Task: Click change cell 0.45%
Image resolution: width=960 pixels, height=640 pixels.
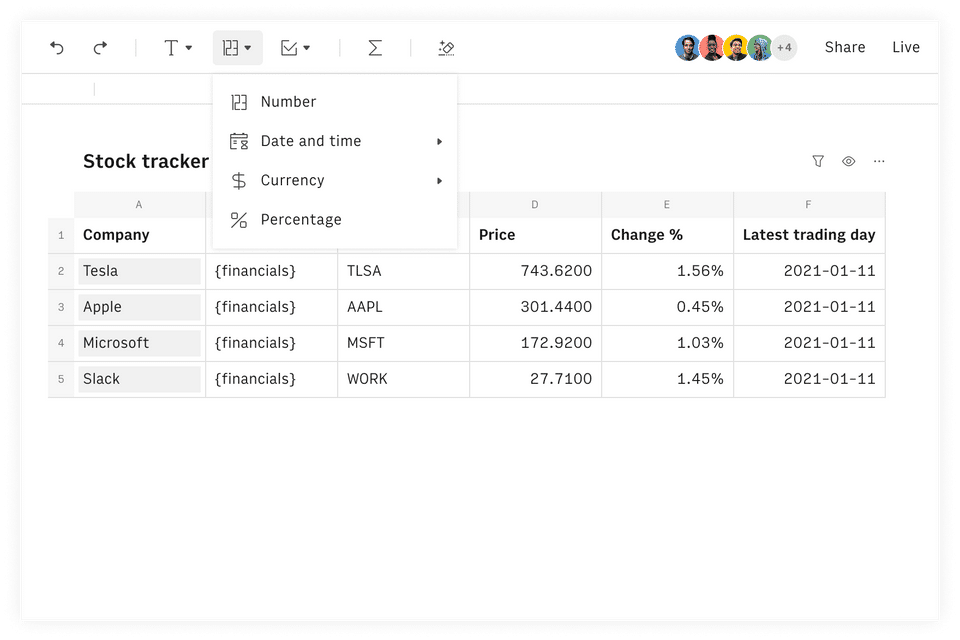Action: pyautogui.click(x=667, y=307)
